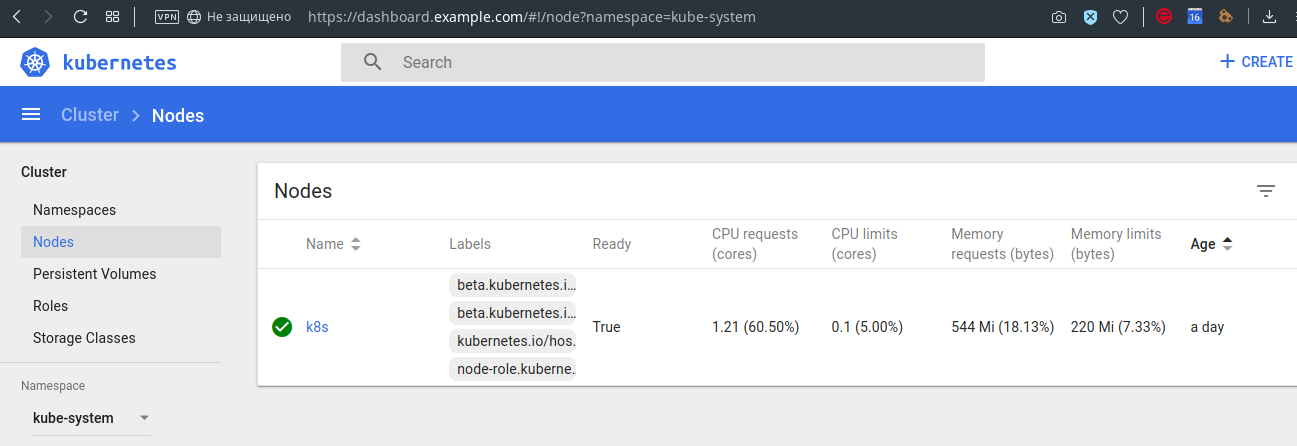Click the green ready status checkmark
The width and height of the screenshot is (1297, 446).
tap(282, 327)
